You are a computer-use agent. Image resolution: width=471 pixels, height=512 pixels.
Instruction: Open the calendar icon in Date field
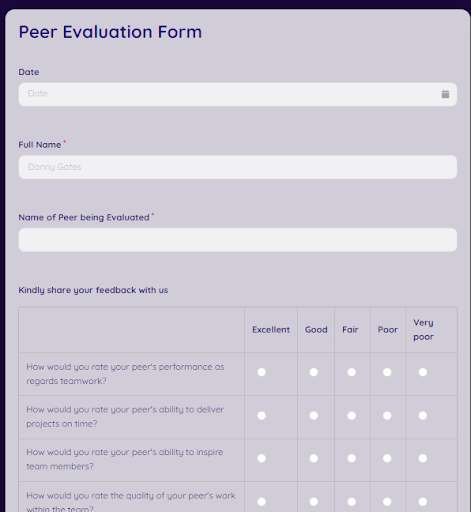point(445,94)
